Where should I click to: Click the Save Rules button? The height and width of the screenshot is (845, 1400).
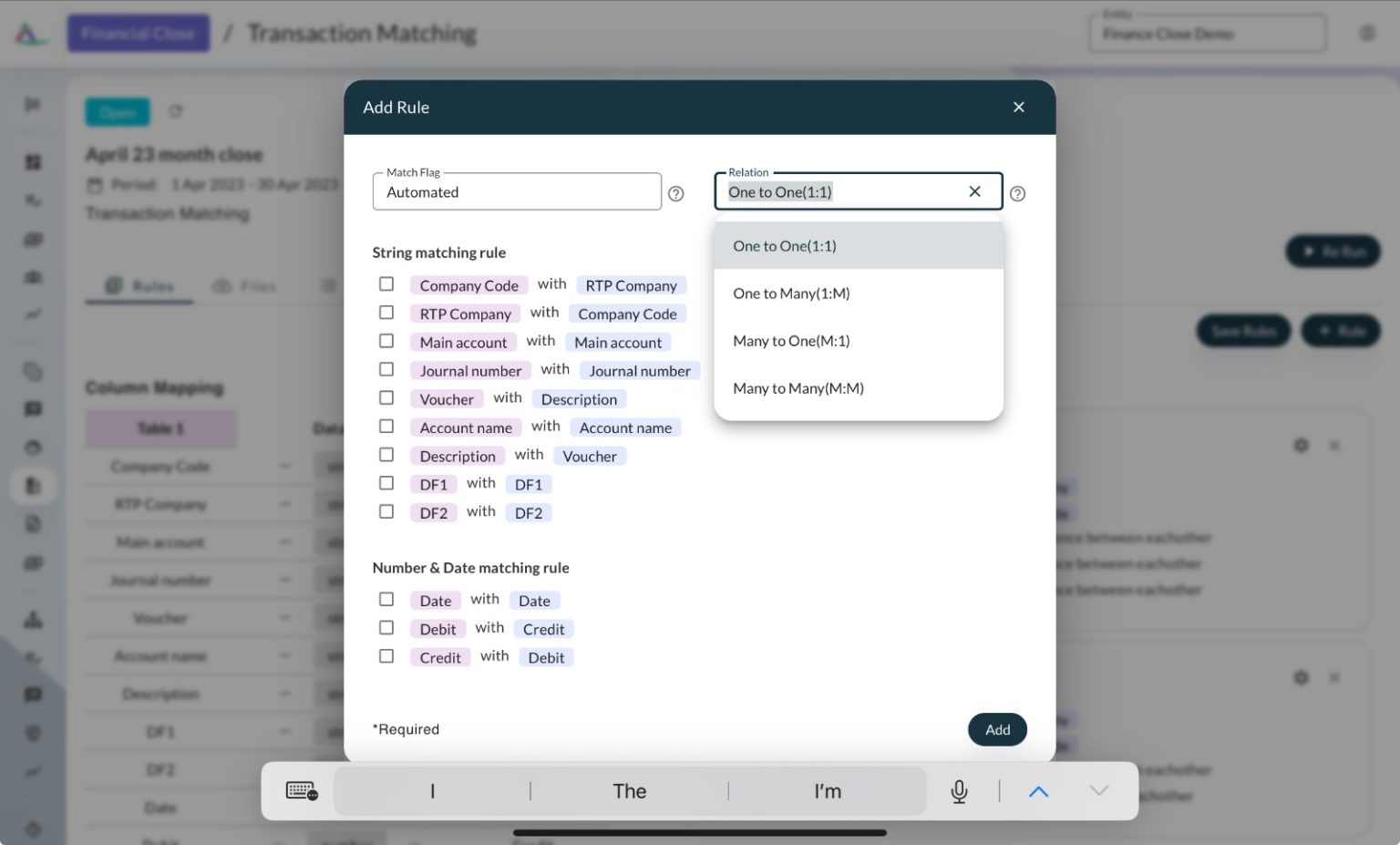pyautogui.click(x=1243, y=331)
